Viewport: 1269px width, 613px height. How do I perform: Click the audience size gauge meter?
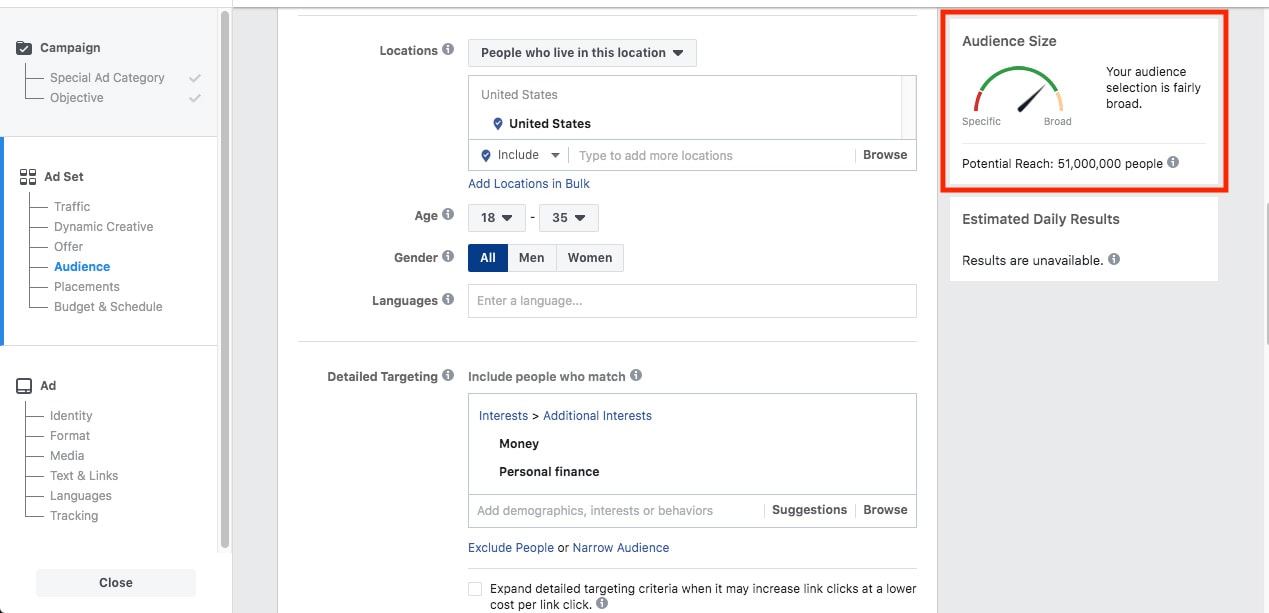(x=1018, y=90)
